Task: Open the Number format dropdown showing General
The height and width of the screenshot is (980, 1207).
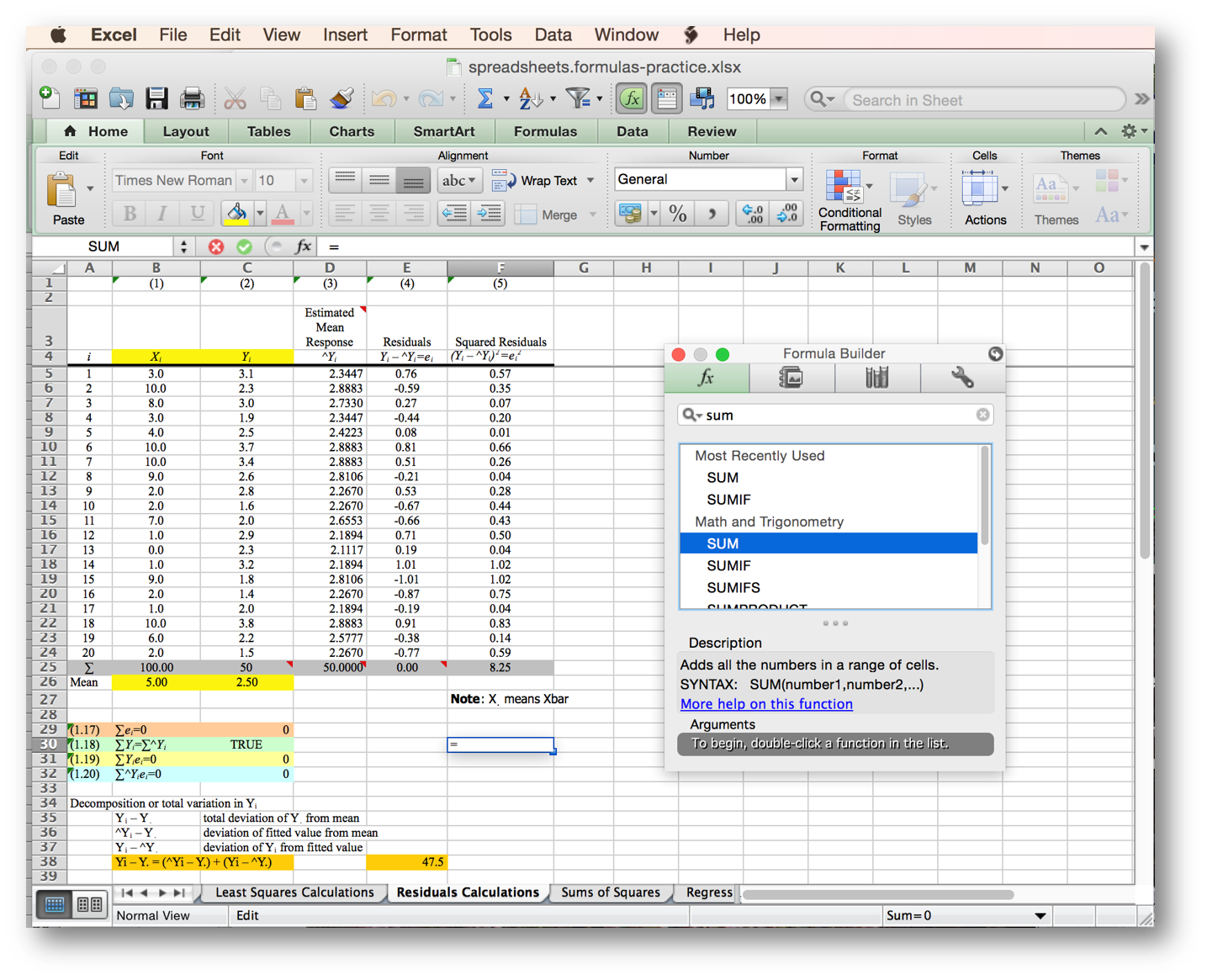Action: point(707,178)
